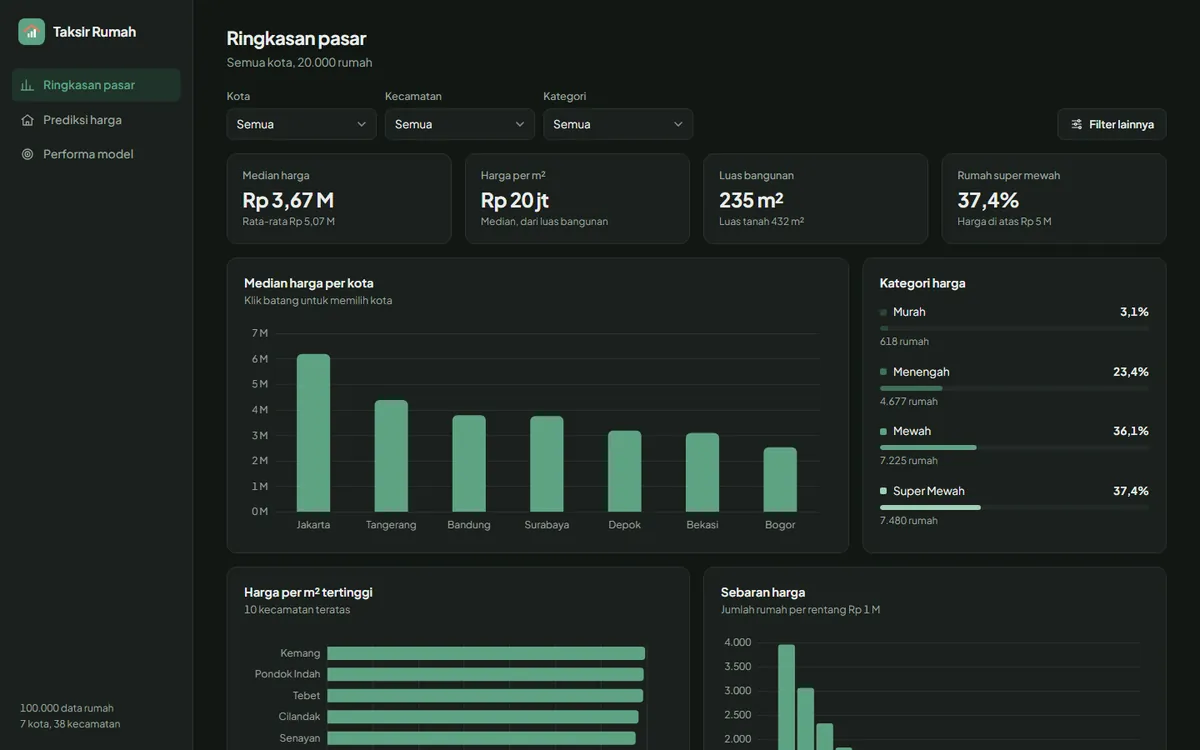The image size is (1200, 750).
Task: Click the Mewah color swatch dot
Action: tap(883, 432)
